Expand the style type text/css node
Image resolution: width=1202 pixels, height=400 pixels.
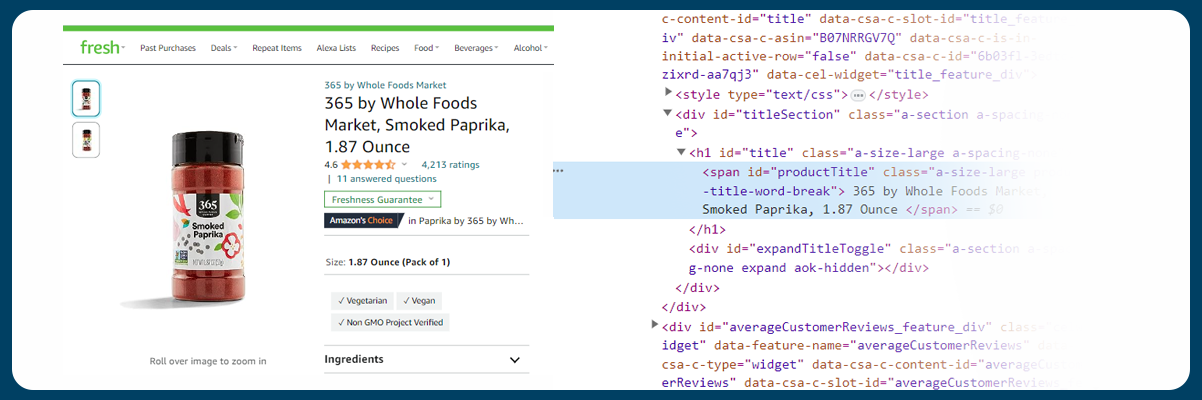click(x=668, y=95)
